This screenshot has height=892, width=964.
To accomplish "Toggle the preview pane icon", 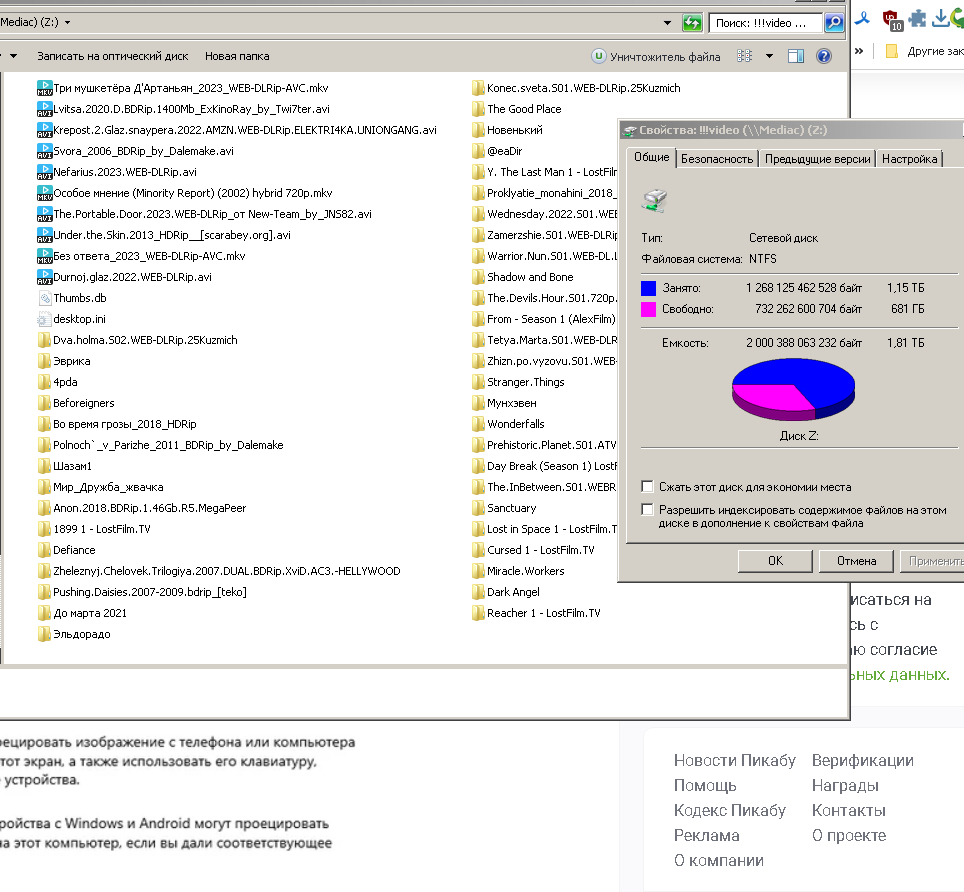I will click(x=795, y=56).
